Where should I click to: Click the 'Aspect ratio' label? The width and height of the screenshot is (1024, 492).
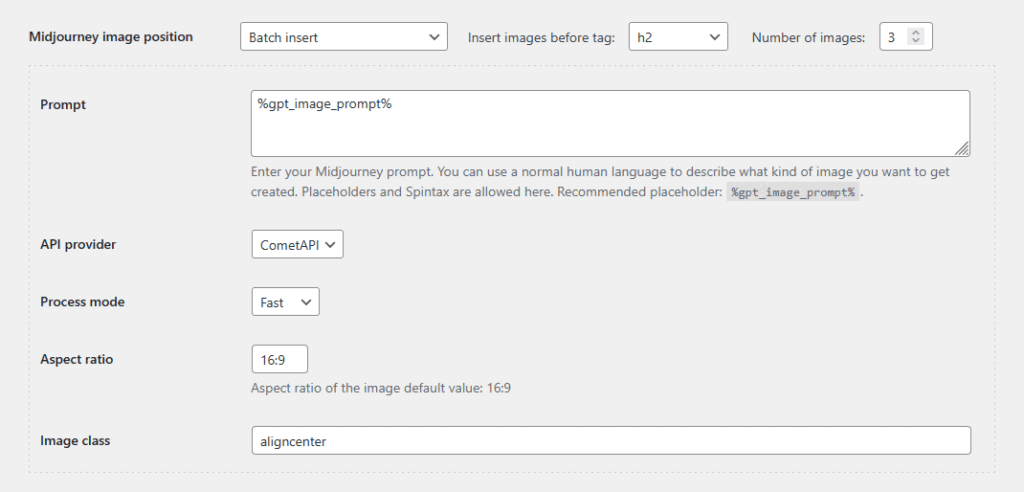(x=76, y=359)
